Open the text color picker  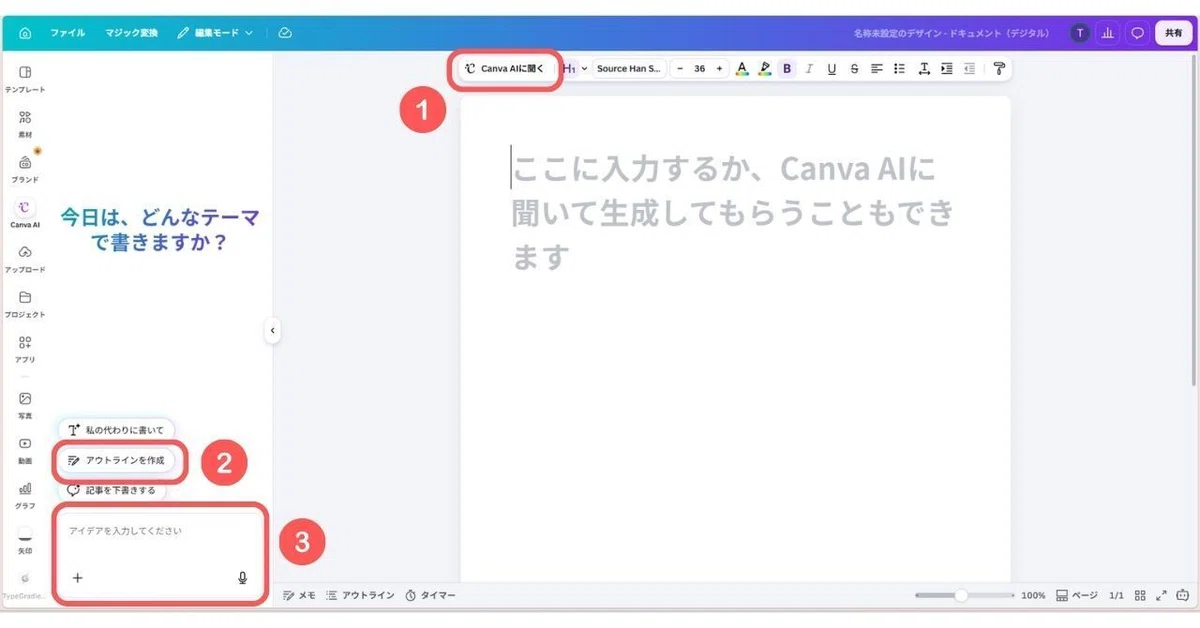(742, 69)
